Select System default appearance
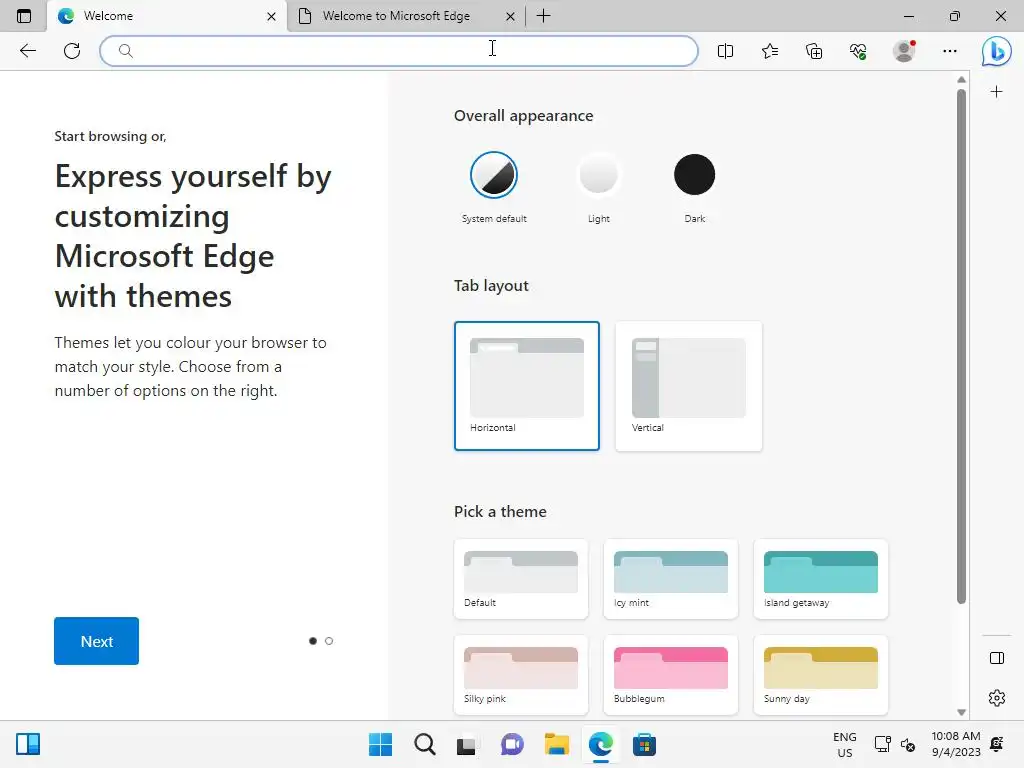Screen dimensions: 1024x768 494,175
